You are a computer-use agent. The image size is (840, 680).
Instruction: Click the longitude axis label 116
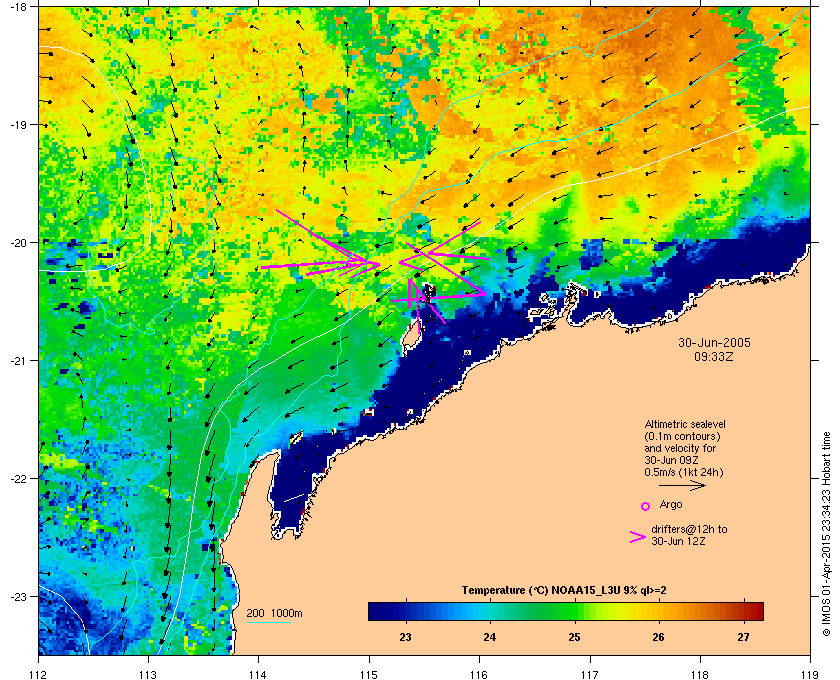click(479, 674)
